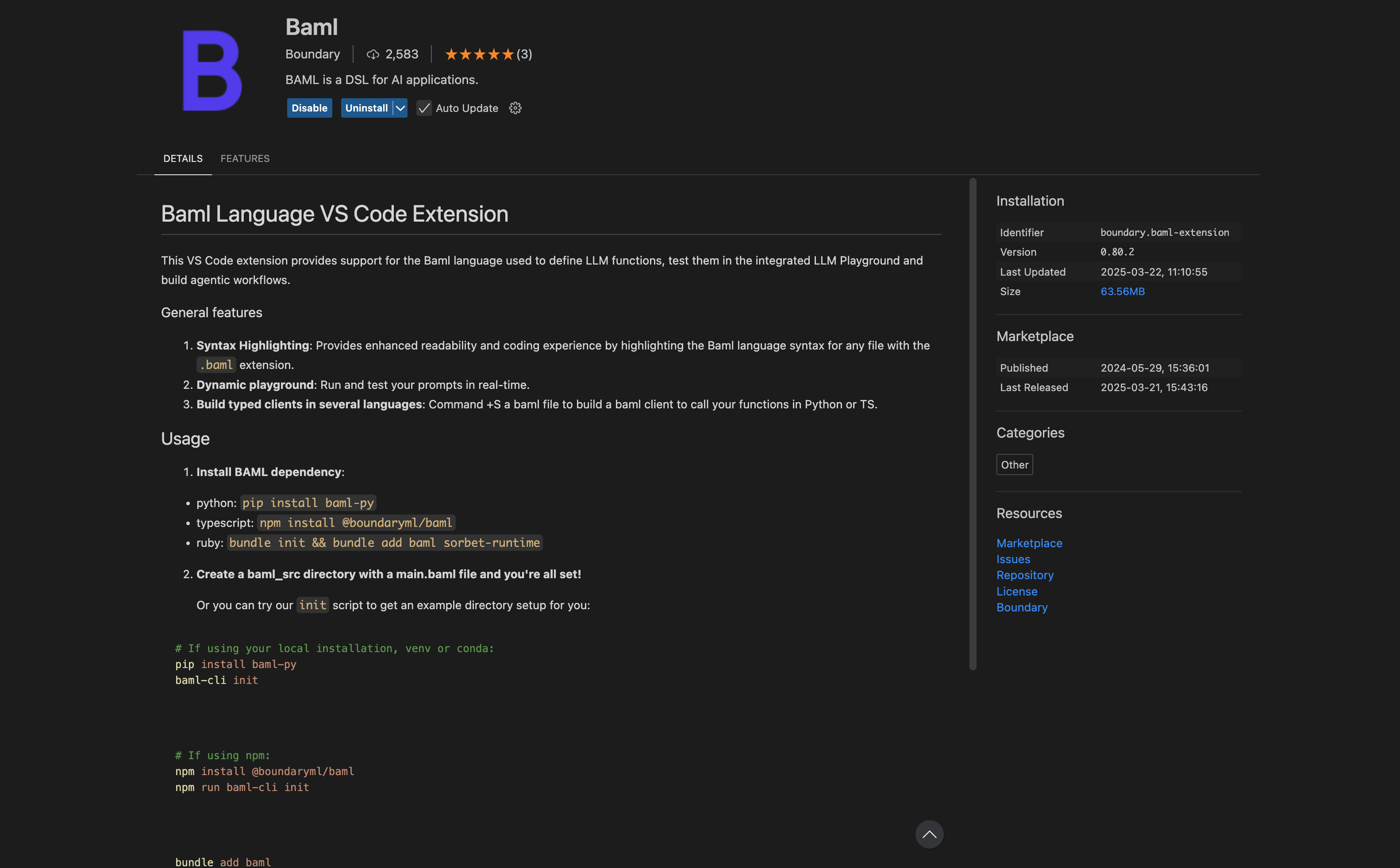Click the Syntax Highlighting bold text

tap(253, 346)
